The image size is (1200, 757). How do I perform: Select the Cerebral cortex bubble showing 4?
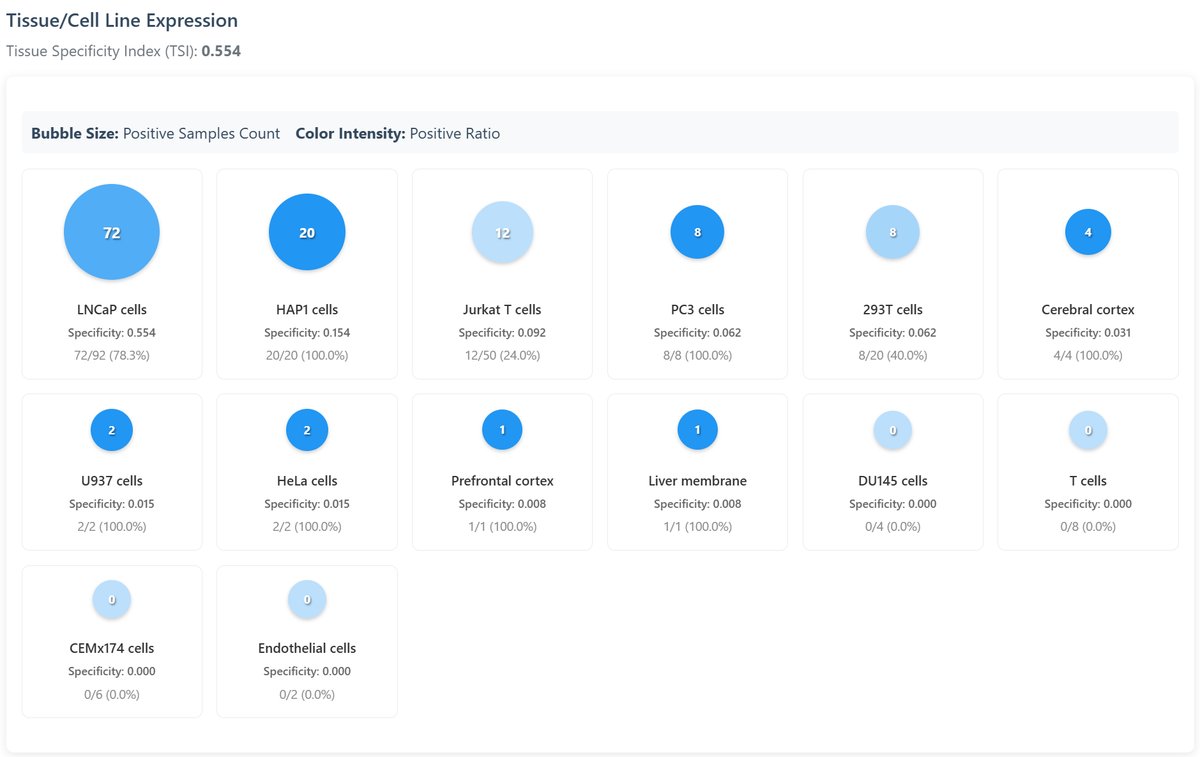(1088, 232)
